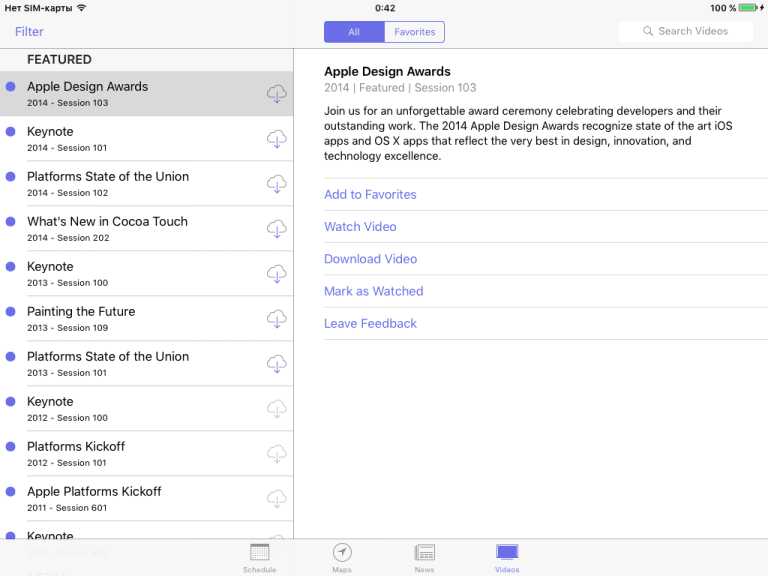Tap cloud download for Apple Platforms Kickoff 2011
Screen dimensions: 768x576
coord(277,499)
